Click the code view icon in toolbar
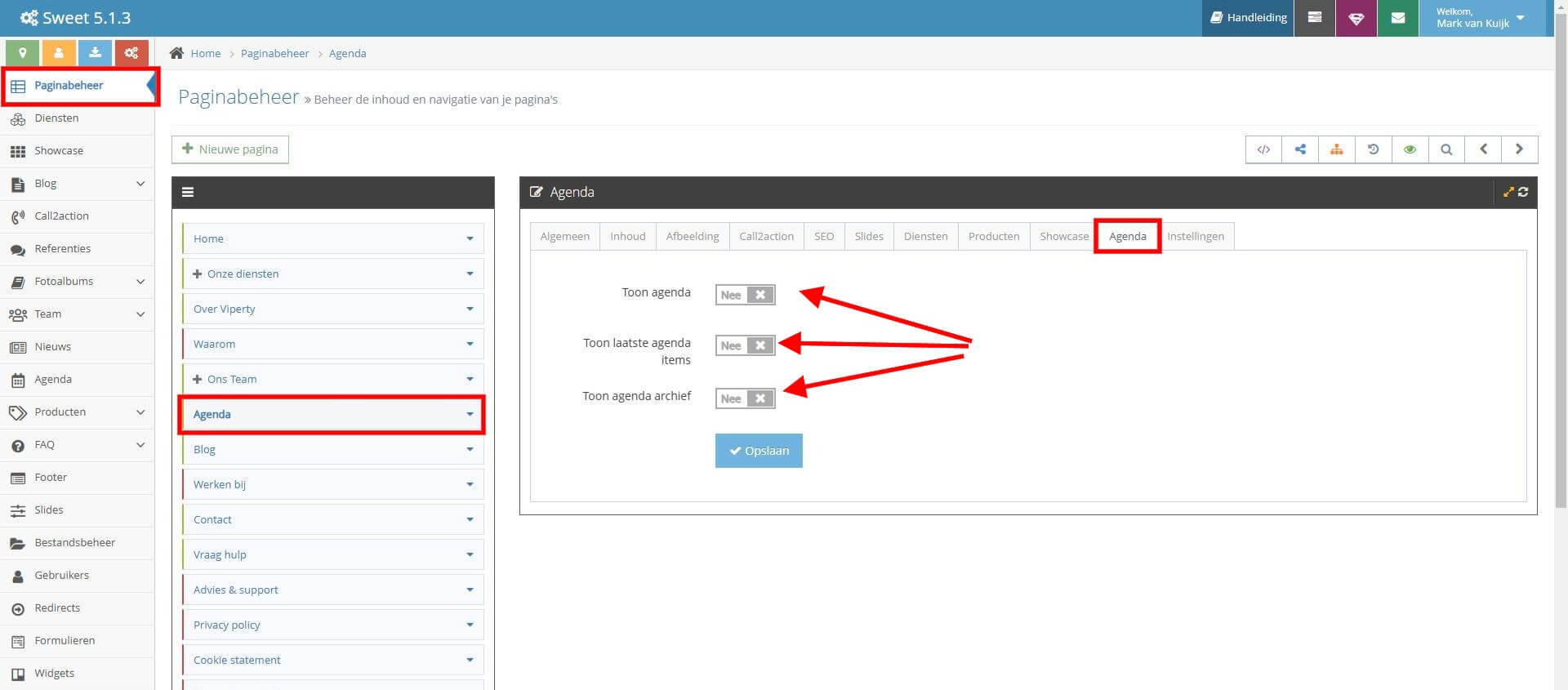Viewport: 1568px width, 690px height. pyautogui.click(x=1263, y=149)
